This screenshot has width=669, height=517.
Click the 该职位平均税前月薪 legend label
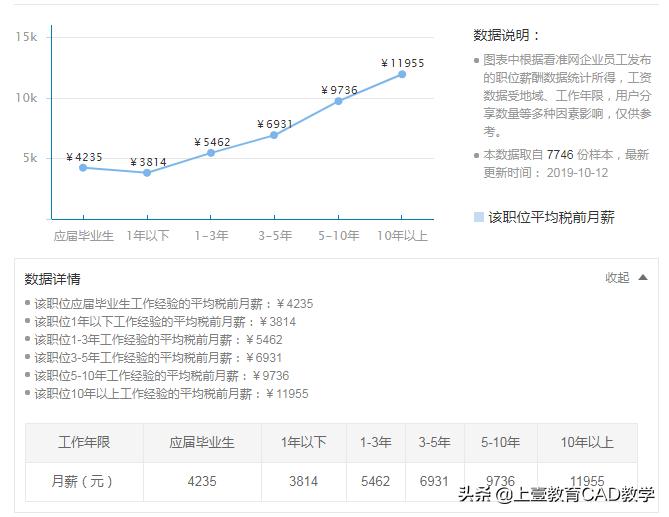(x=551, y=217)
